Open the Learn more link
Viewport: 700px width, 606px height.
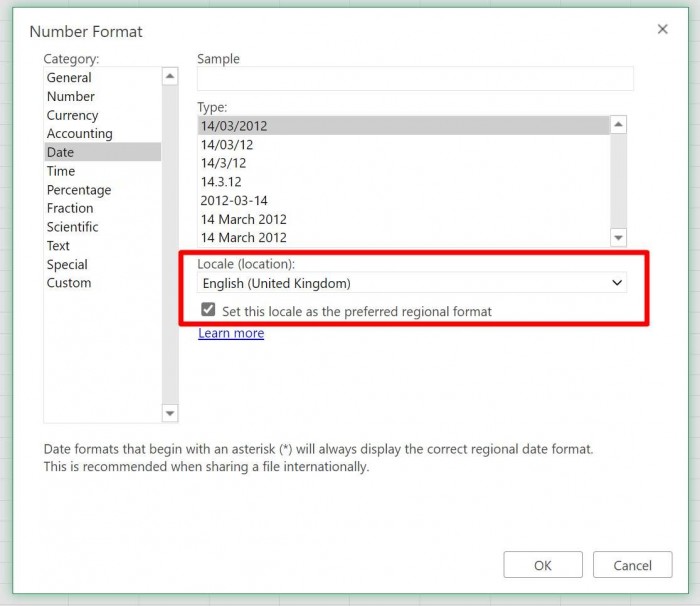pos(231,333)
